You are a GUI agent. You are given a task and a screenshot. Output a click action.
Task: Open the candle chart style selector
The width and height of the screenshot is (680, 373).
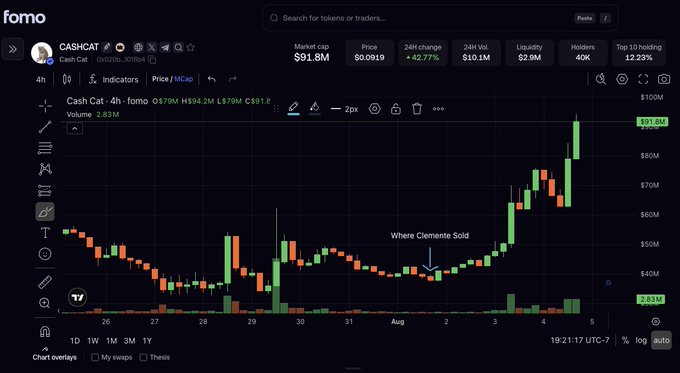[x=67, y=79]
